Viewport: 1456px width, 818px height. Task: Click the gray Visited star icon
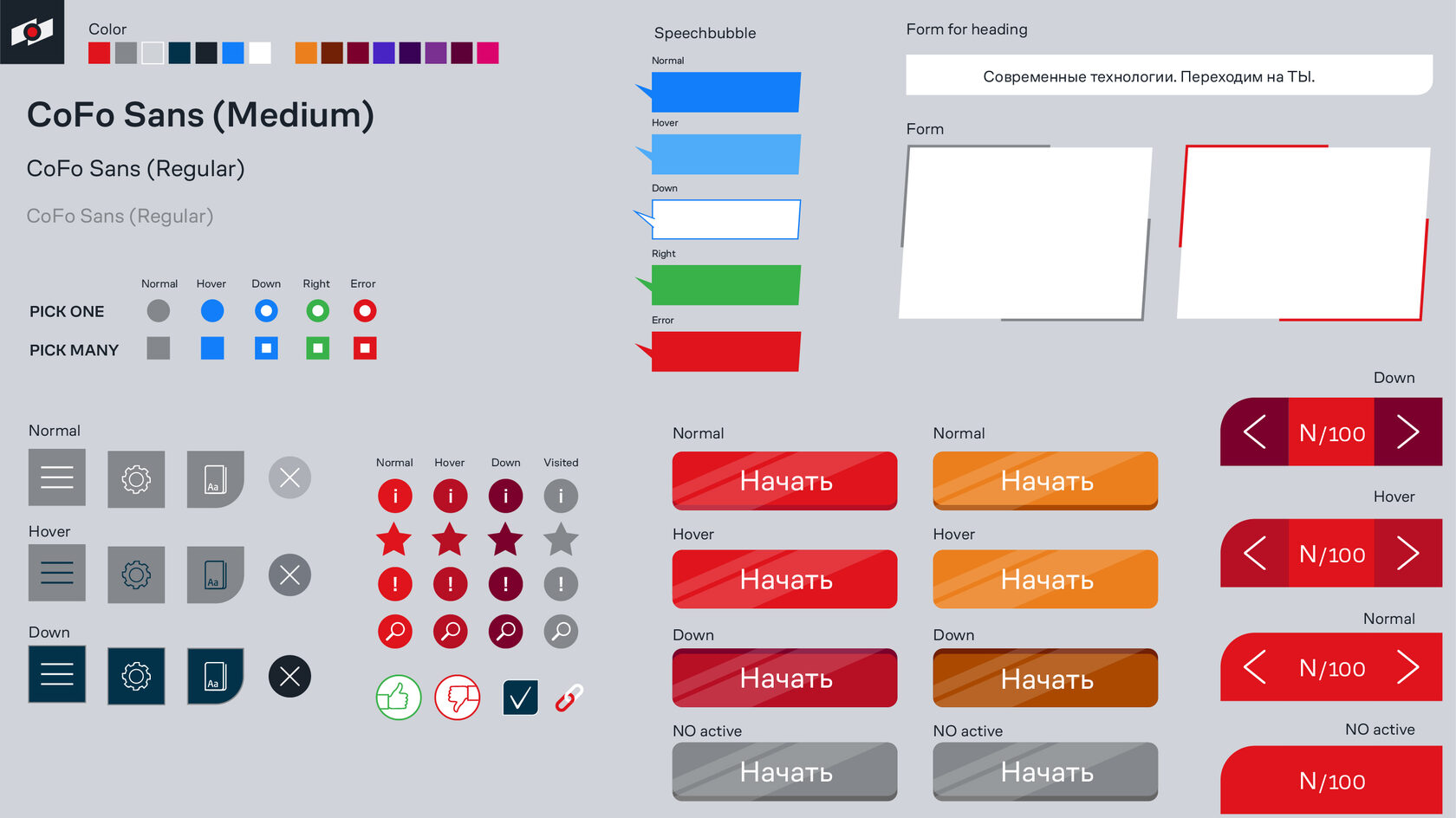(561, 539)
